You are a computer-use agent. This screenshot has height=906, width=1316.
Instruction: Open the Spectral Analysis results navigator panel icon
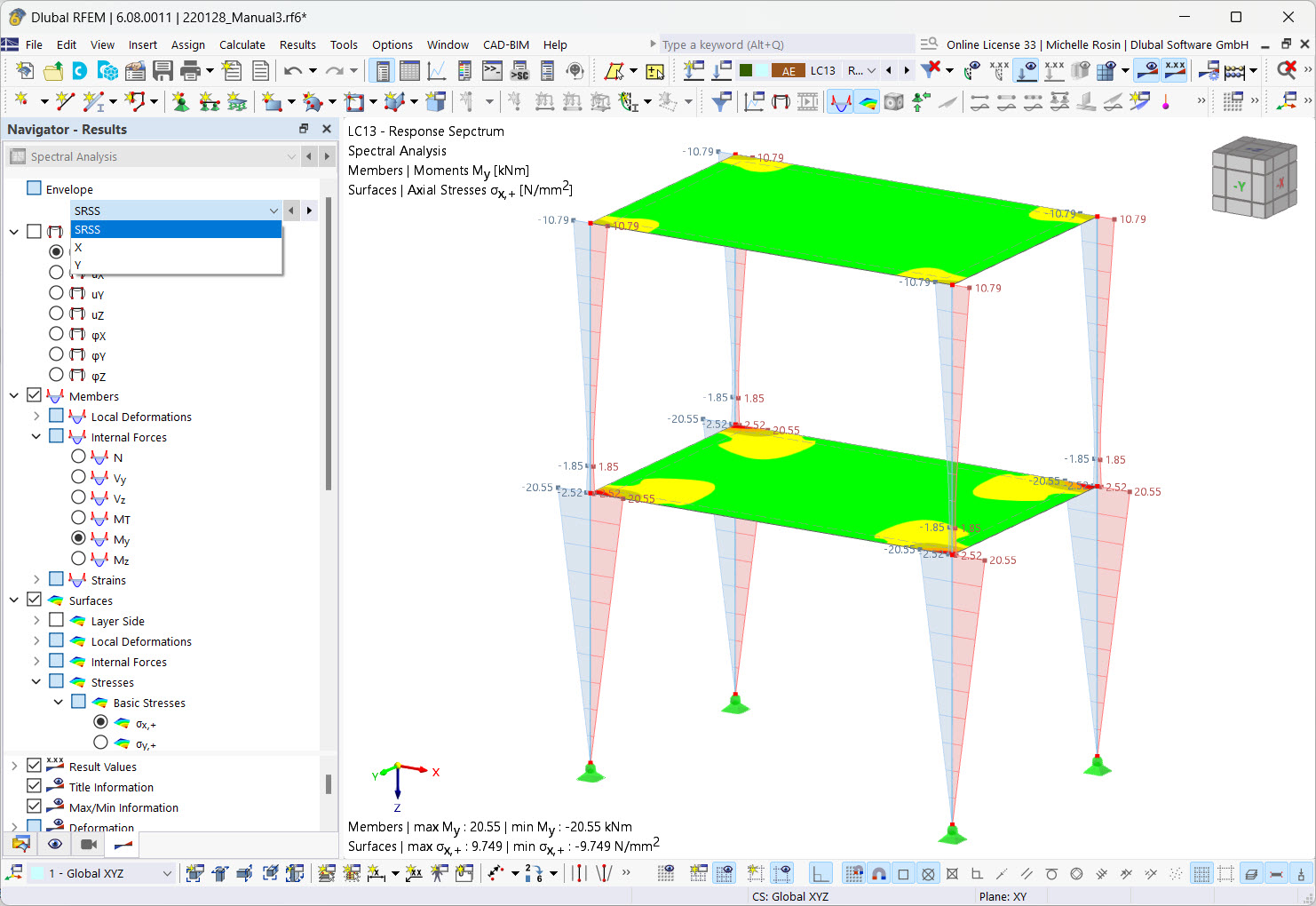(18, 156)
